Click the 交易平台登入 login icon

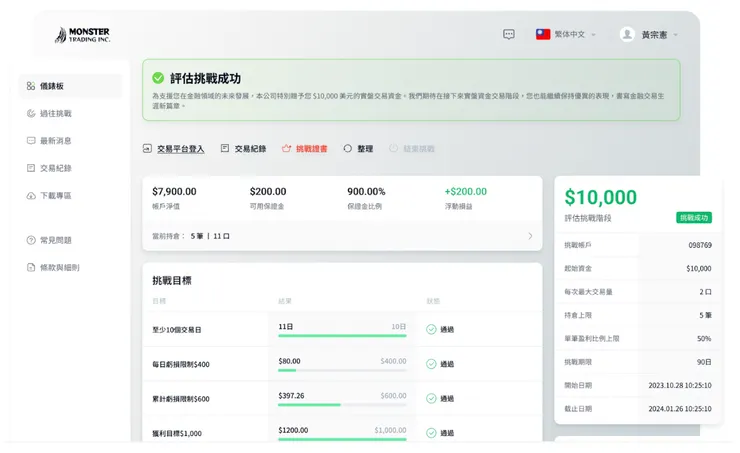(147, 149)
